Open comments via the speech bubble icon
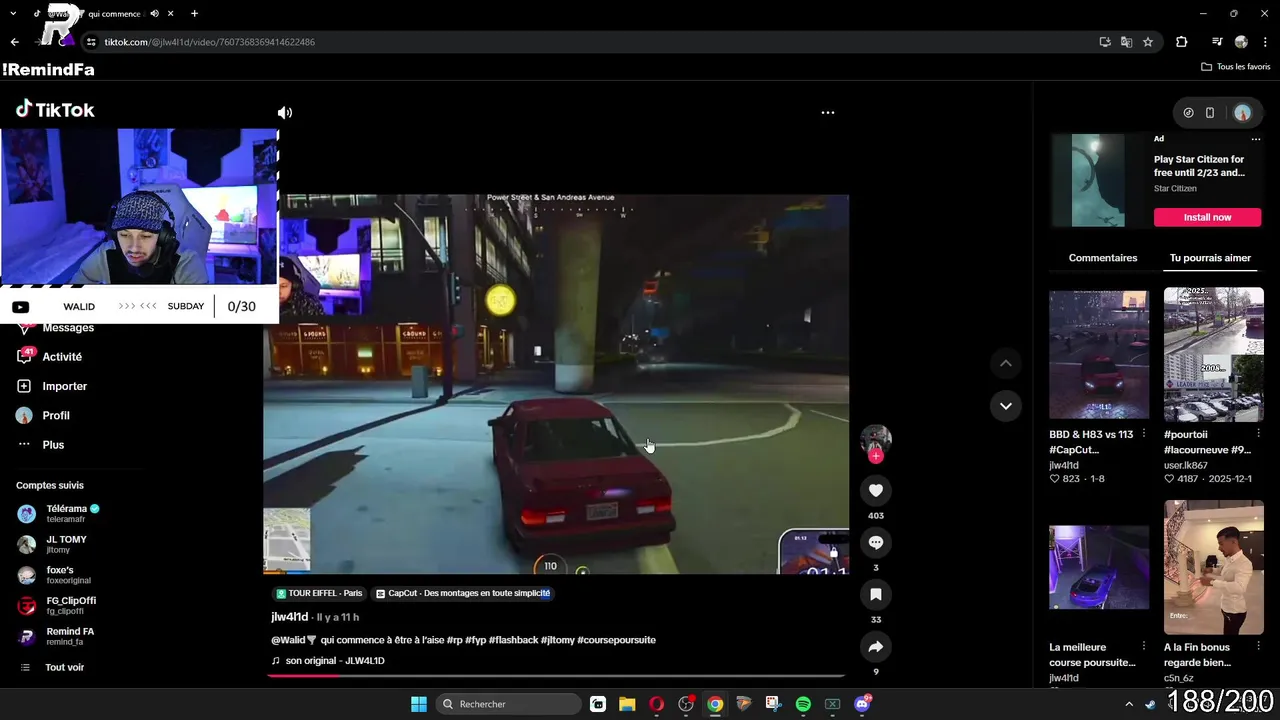 point(876,542)
